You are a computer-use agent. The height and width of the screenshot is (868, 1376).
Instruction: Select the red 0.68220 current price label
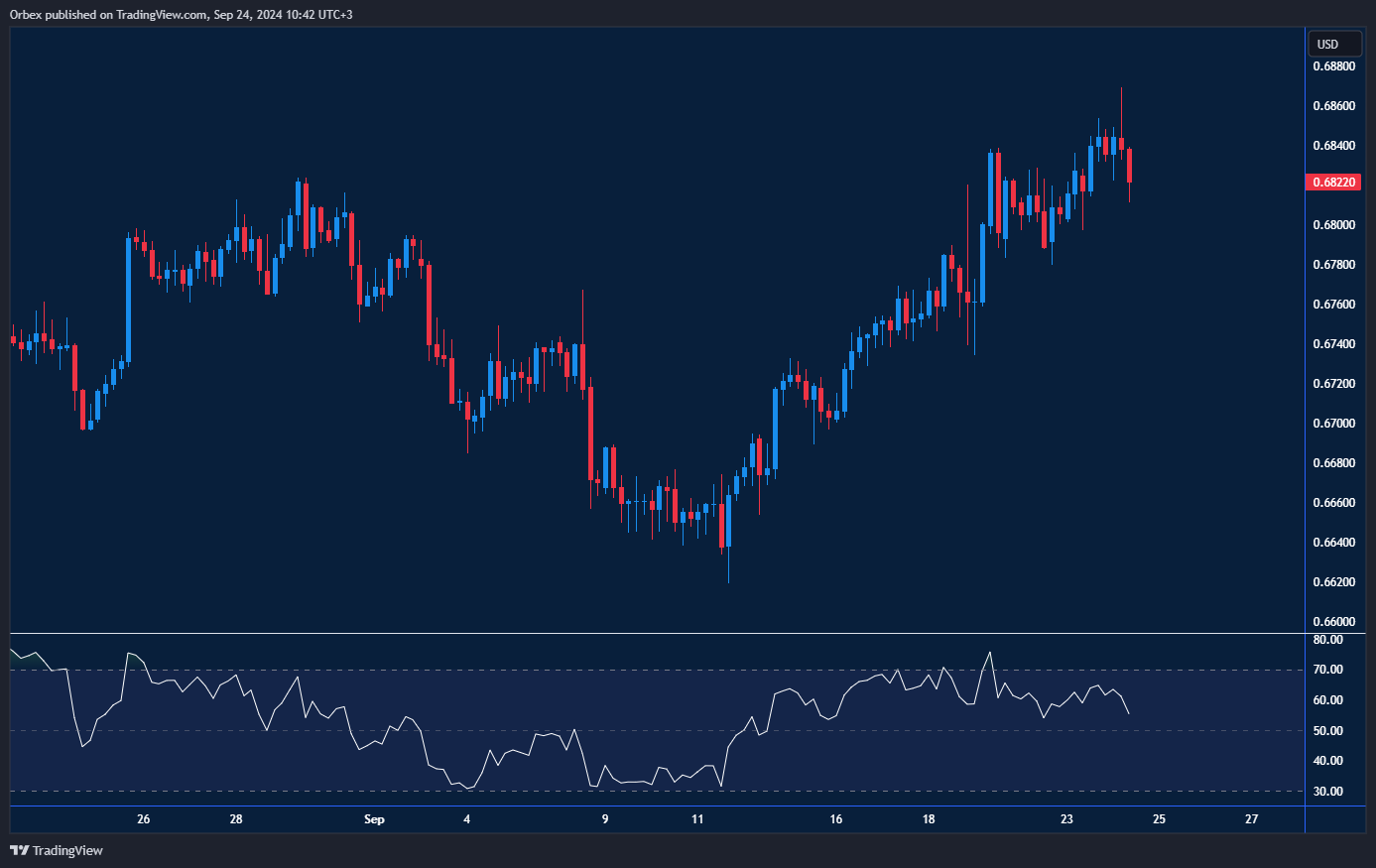[x=1334, y=183]
